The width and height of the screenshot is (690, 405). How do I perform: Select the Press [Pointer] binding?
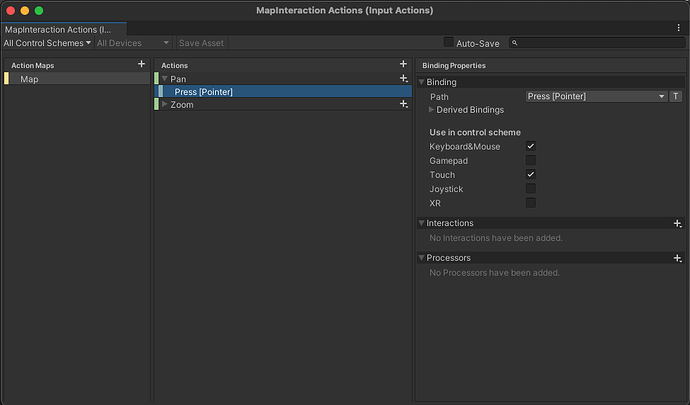tap(203, 92)
